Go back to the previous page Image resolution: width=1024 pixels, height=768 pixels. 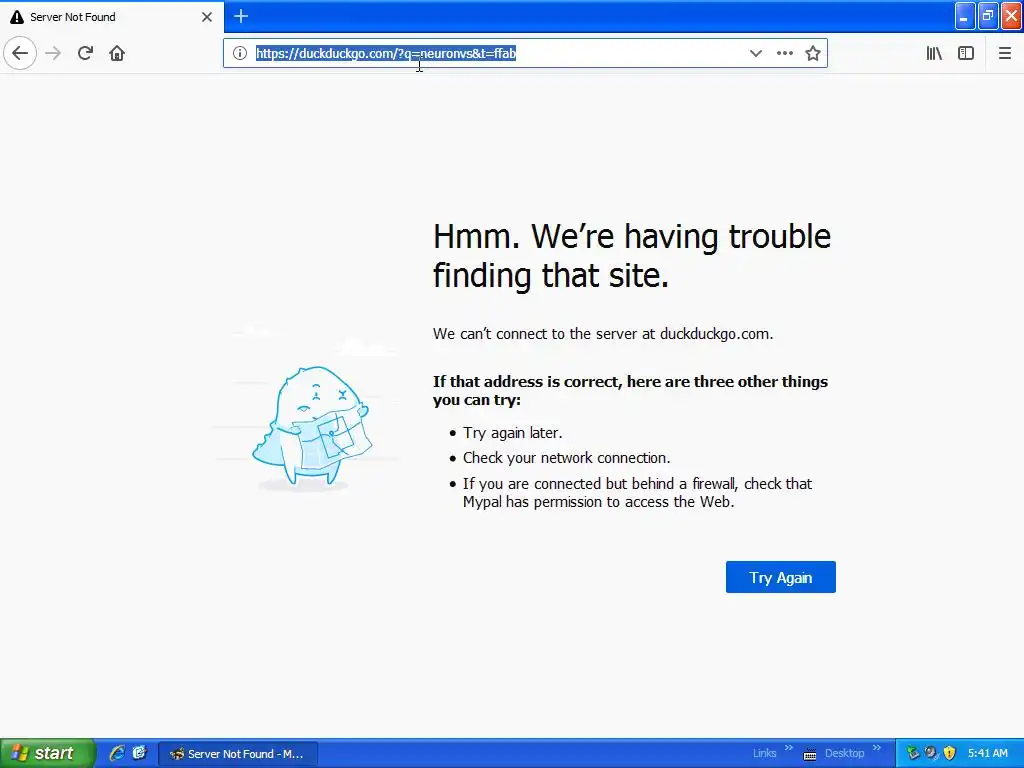(x=20, y=53)
